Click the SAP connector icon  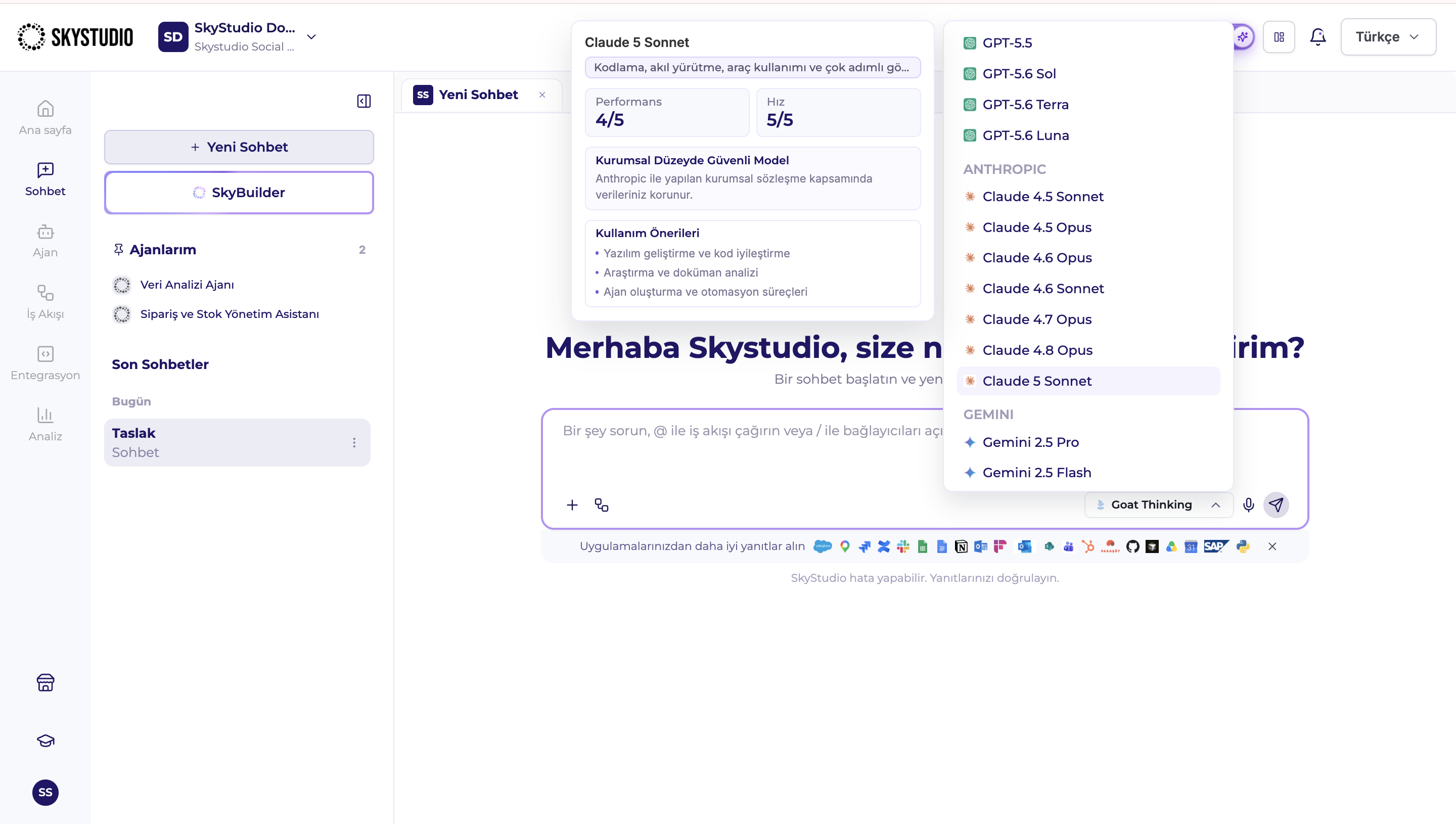point(1216,546)
